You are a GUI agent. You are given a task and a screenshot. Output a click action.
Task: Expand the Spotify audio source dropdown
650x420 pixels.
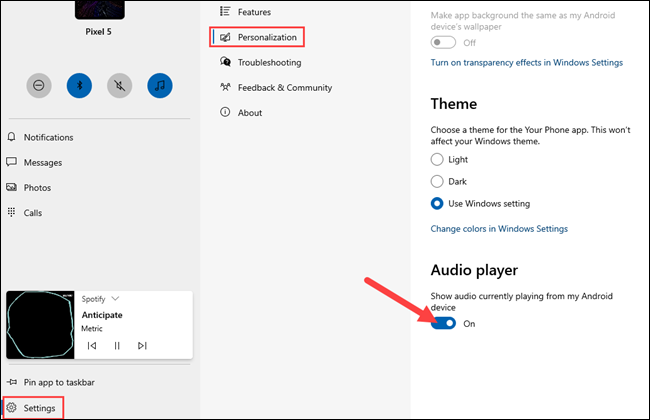[x=114, y=298]
